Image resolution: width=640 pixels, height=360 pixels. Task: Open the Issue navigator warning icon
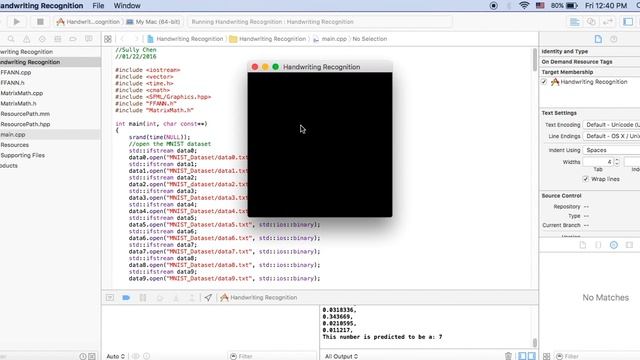[x=27, y=39]
